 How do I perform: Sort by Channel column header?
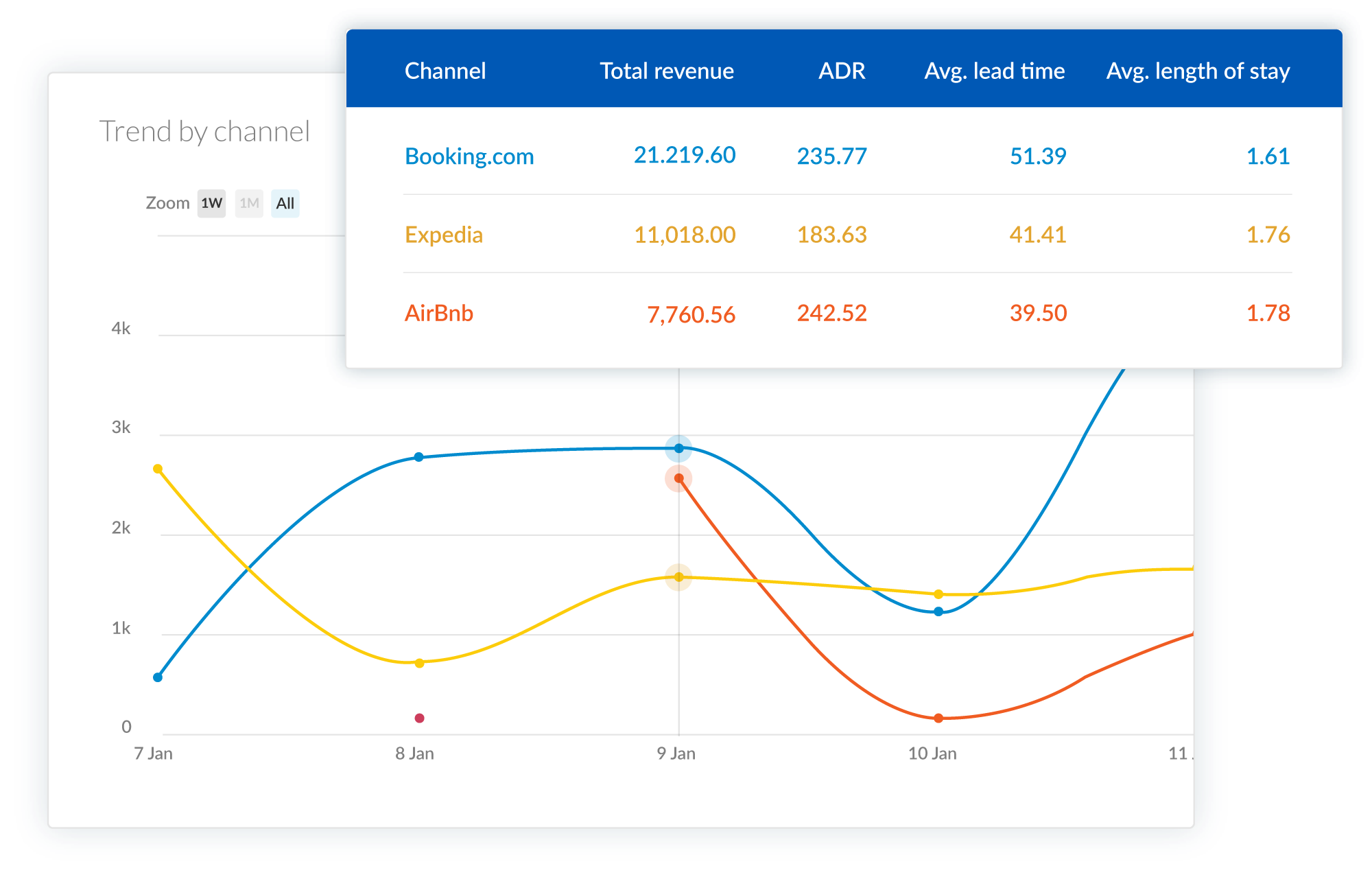[x=445, y=71]
